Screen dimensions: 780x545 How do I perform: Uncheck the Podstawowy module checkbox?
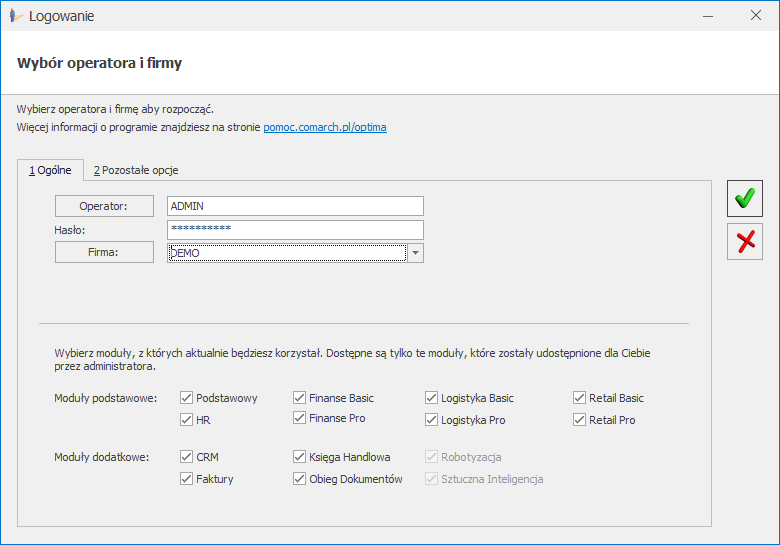(187, 398)
